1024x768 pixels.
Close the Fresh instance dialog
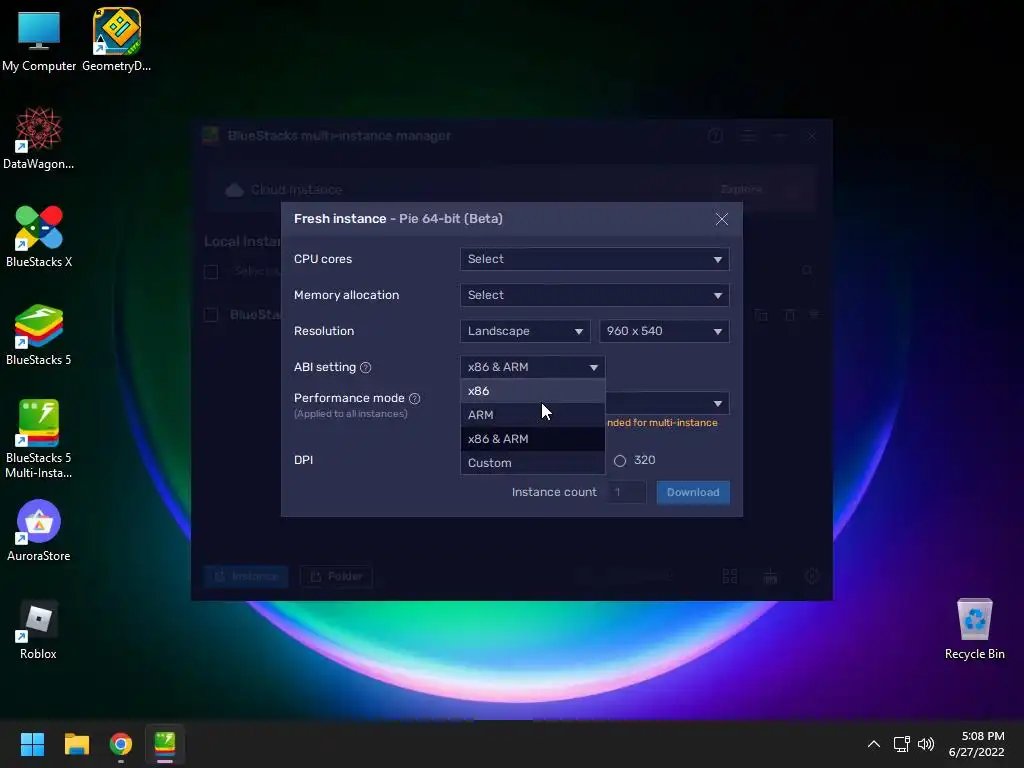point(722,219)
